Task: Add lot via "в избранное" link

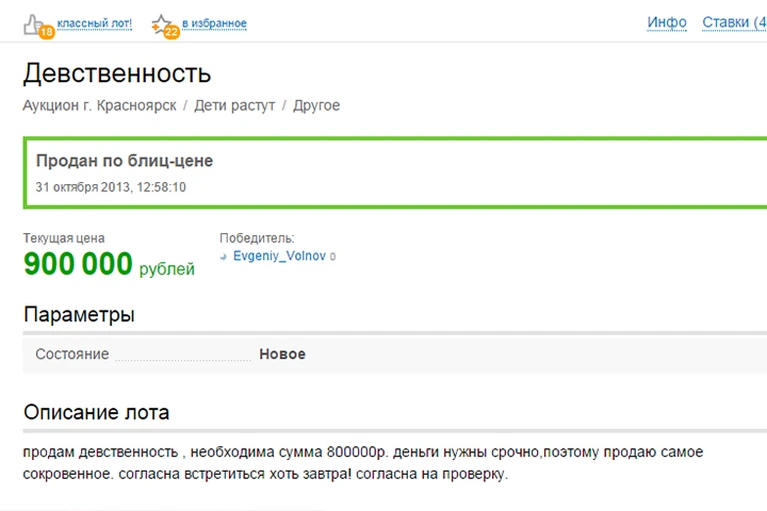Action: click(x=214, y=23)
